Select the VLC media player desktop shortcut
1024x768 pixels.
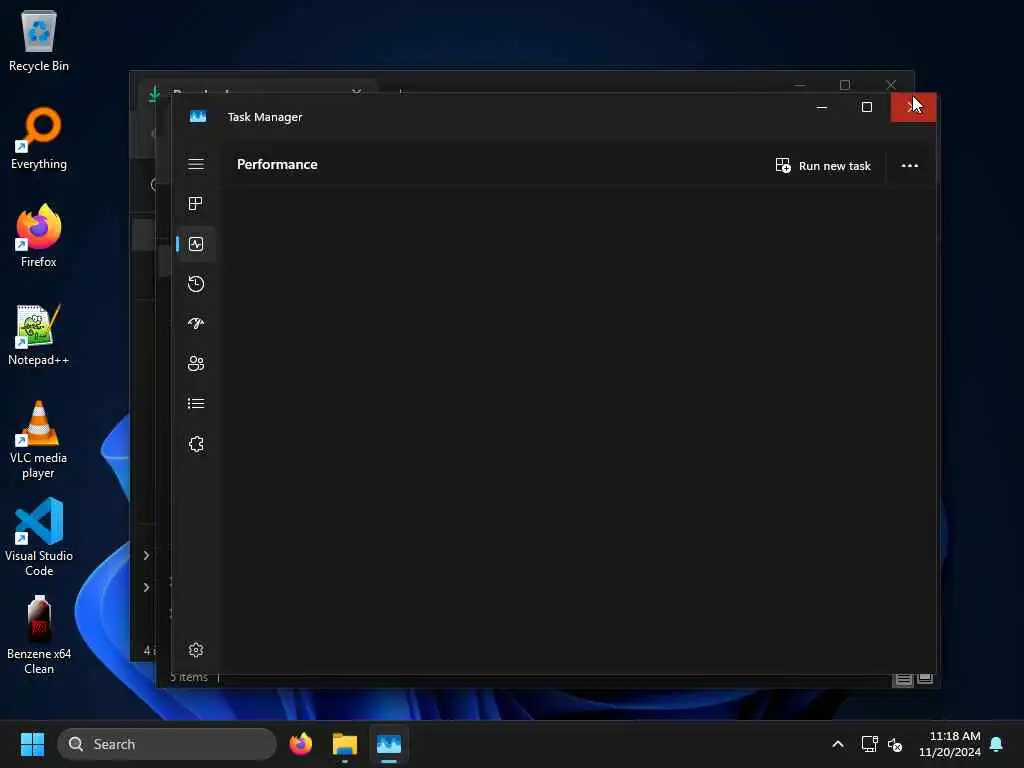pos(39,440)
